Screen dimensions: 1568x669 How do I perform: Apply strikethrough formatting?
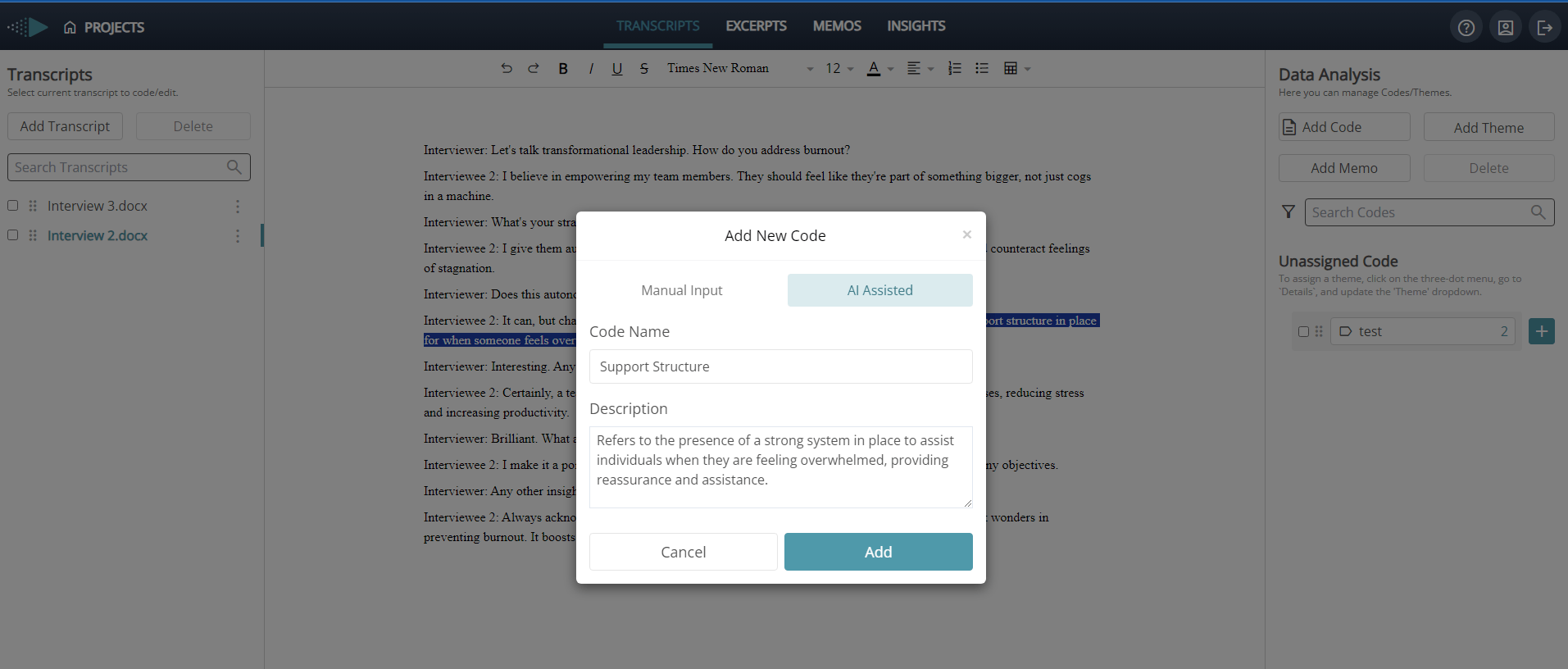644,69
